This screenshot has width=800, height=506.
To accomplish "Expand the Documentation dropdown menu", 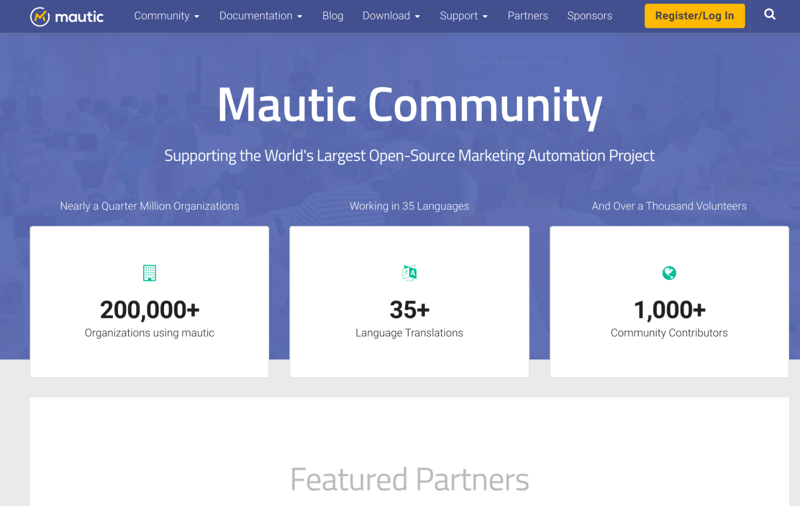I will [261, 16].
